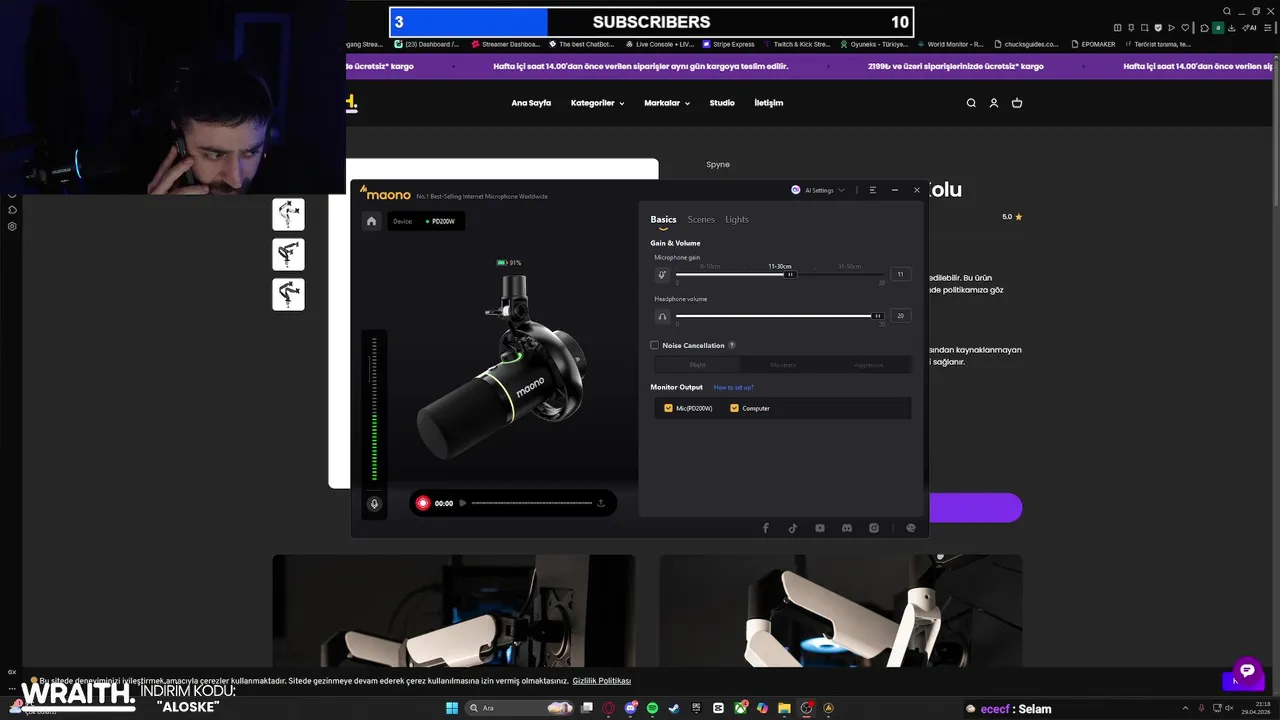
Task: Open the İletişim navigation item
Action: (x=769, y=103)
